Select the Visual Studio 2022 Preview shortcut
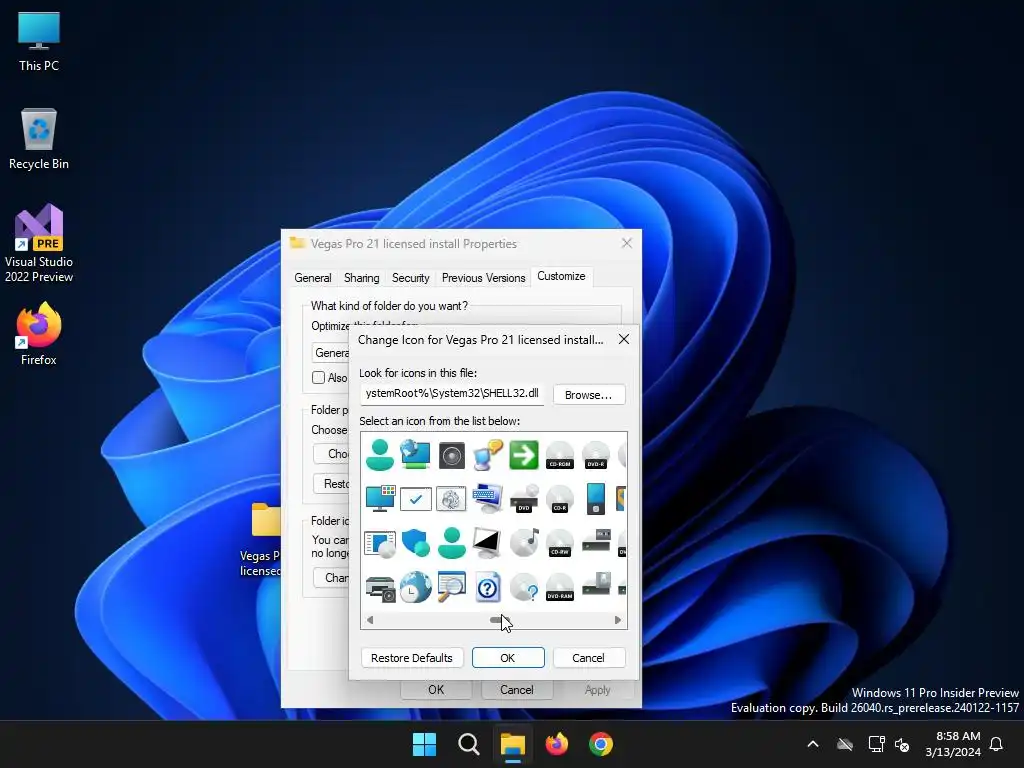The image size is (1024, 768). 39,244
